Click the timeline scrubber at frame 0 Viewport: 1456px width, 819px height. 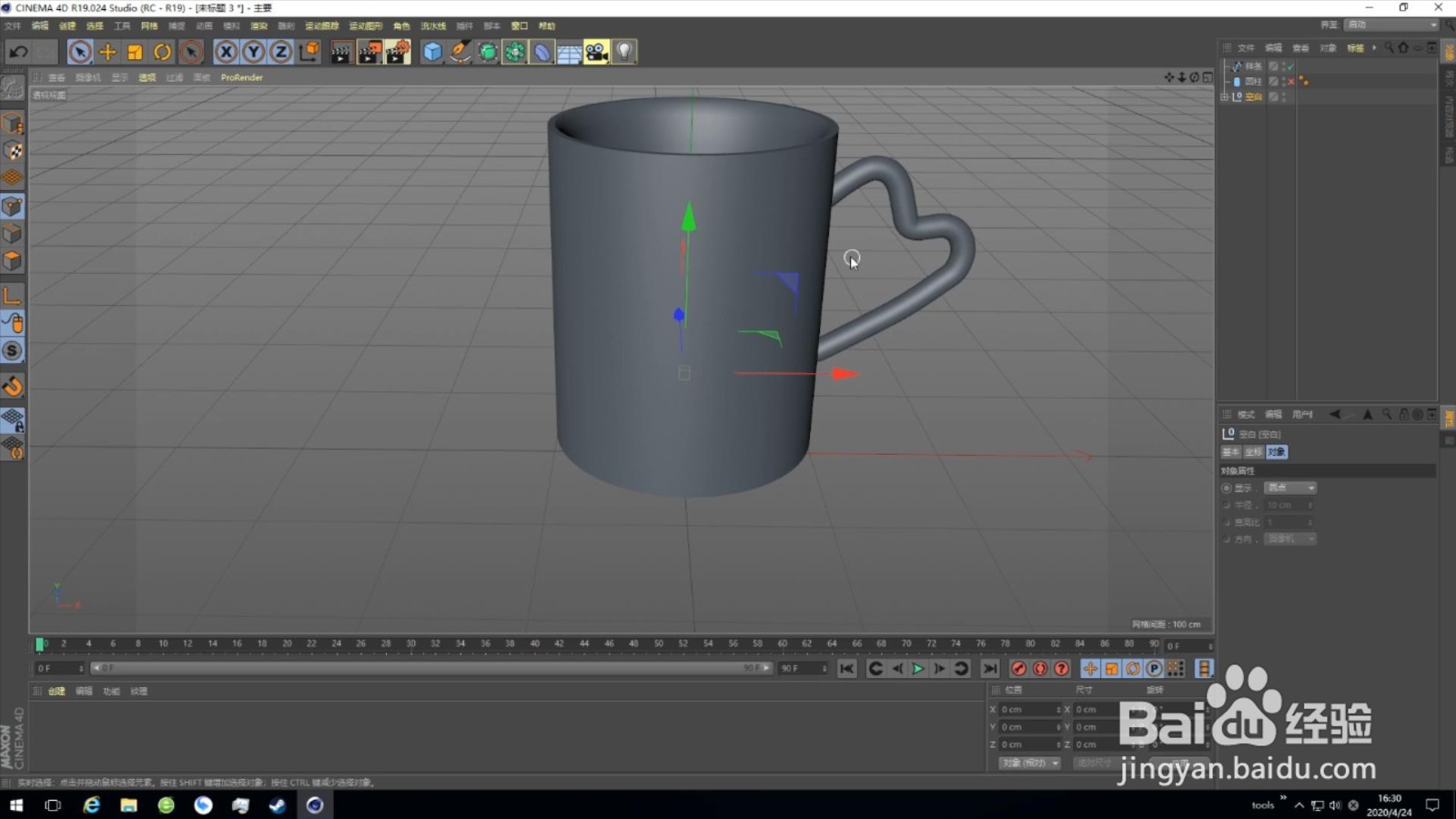point(42,644)
